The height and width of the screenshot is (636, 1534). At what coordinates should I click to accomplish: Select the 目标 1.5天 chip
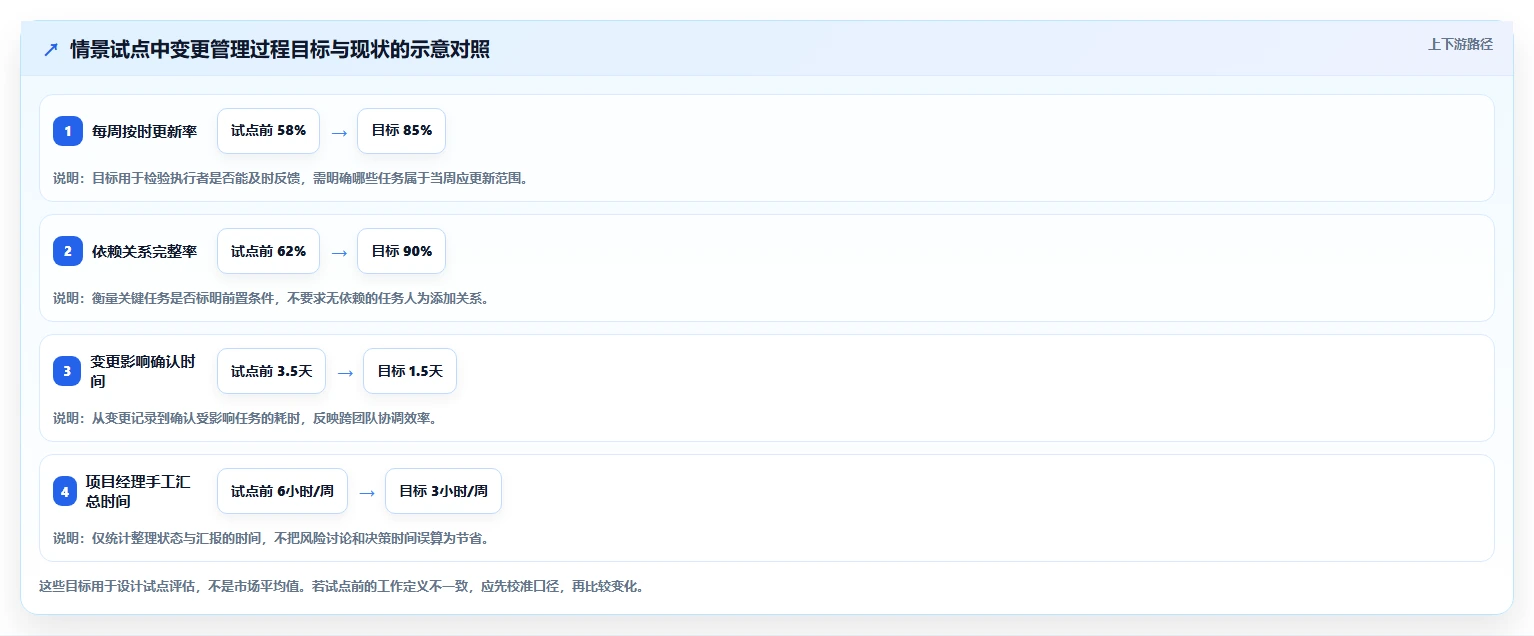pyautogui.click(x=410, y=371)
